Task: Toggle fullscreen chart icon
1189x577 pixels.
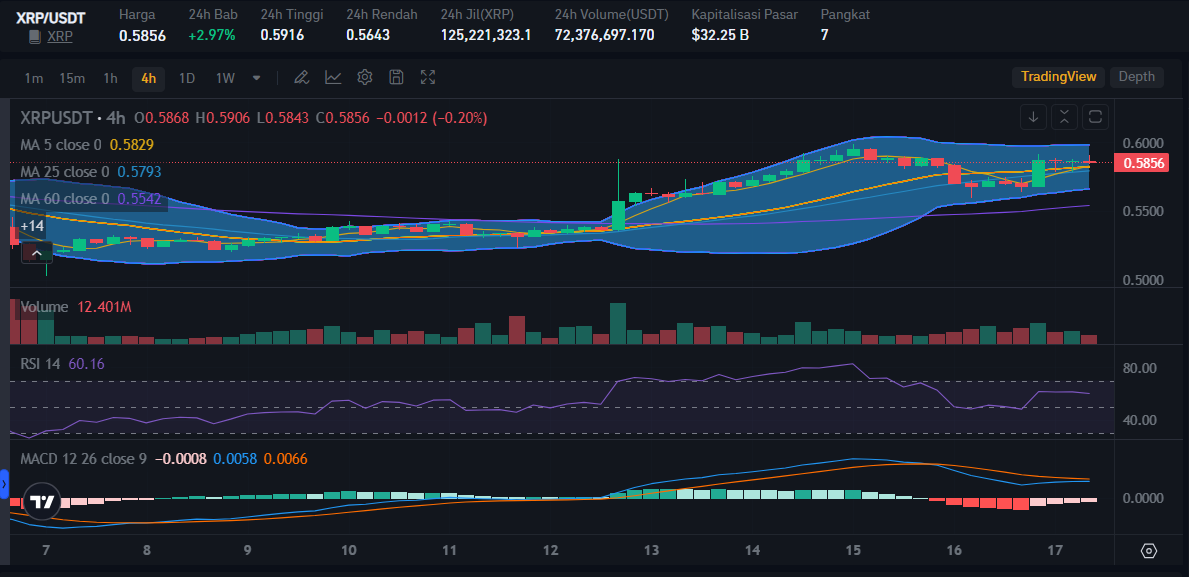Action: [x=428, y=77]
